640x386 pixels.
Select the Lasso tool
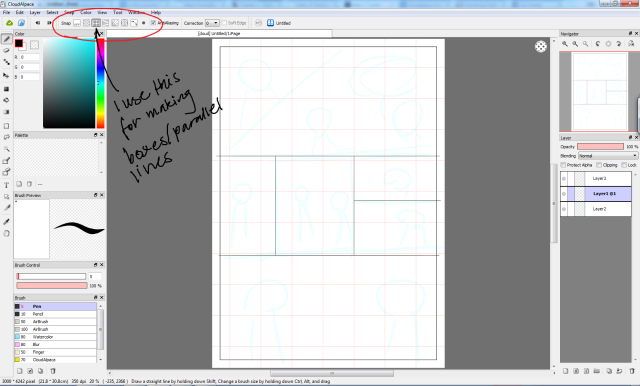(x=6, y=138)
